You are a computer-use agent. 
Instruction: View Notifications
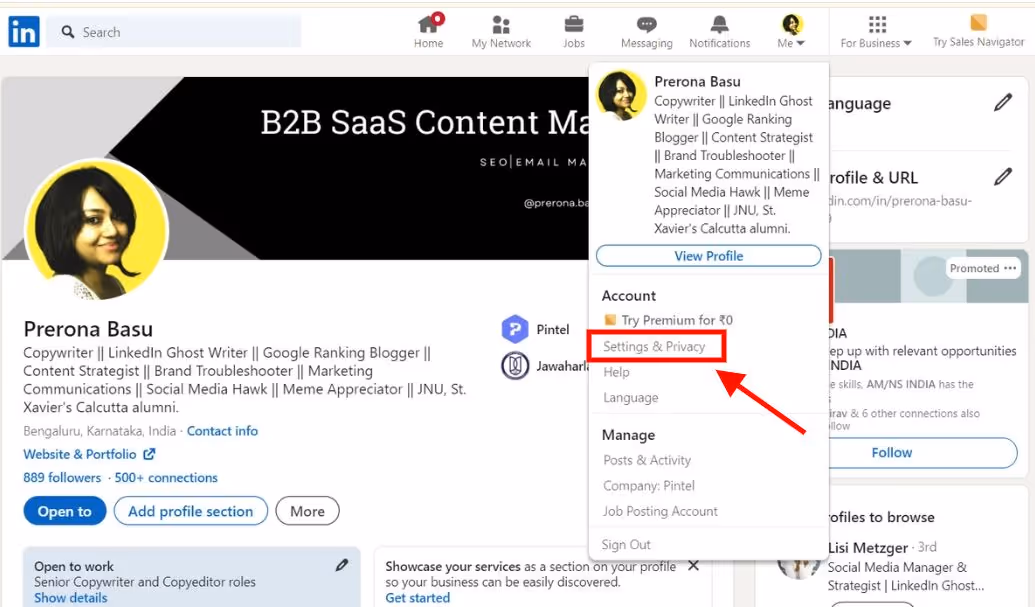click(719, 30)
